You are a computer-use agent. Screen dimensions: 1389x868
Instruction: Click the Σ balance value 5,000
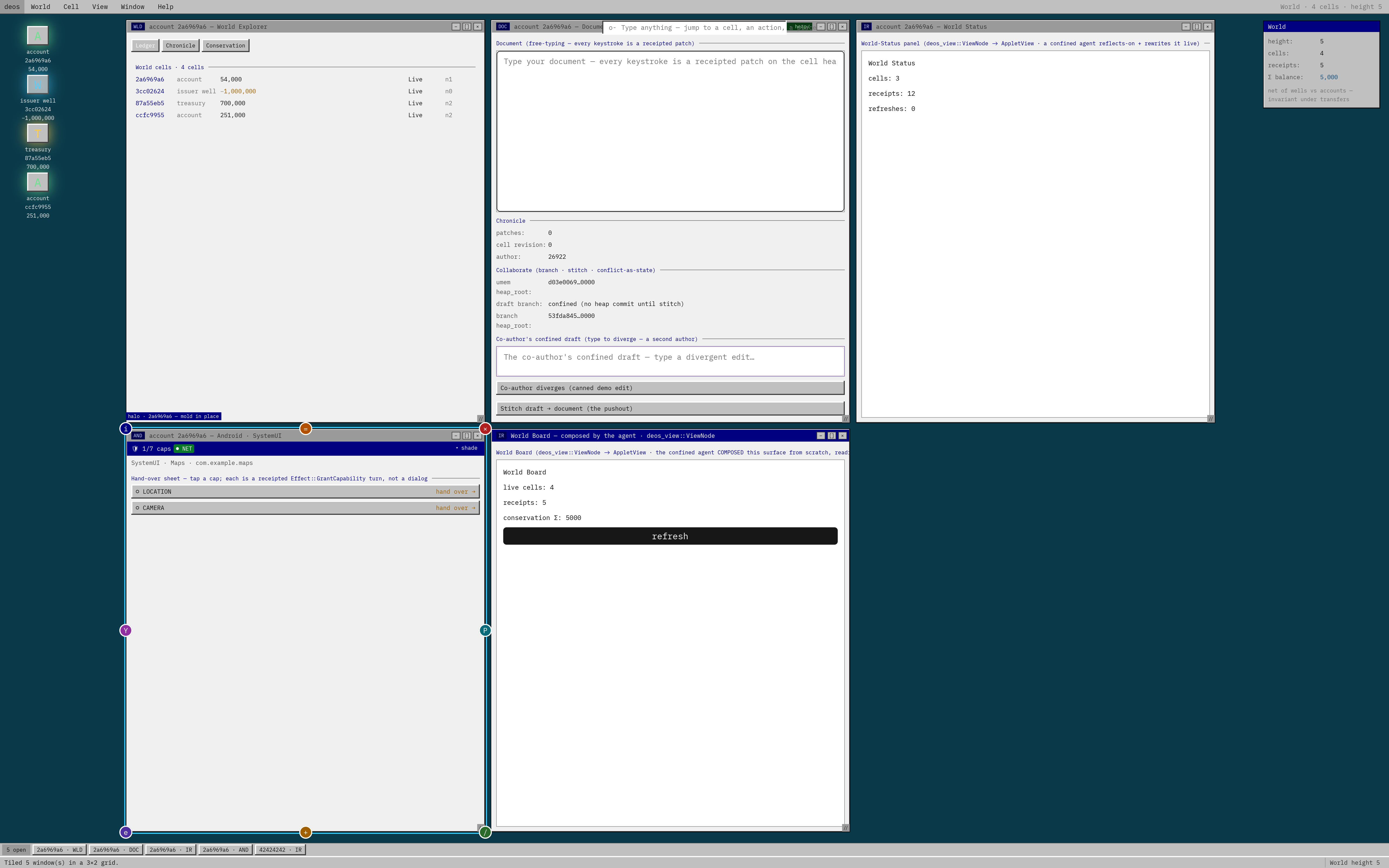1329,78
